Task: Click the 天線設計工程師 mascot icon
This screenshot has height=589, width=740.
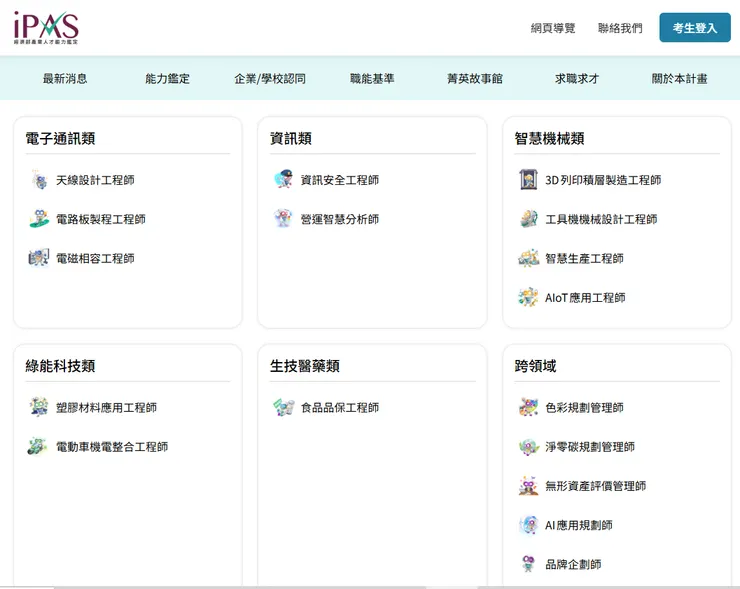Action: (39, 180)
